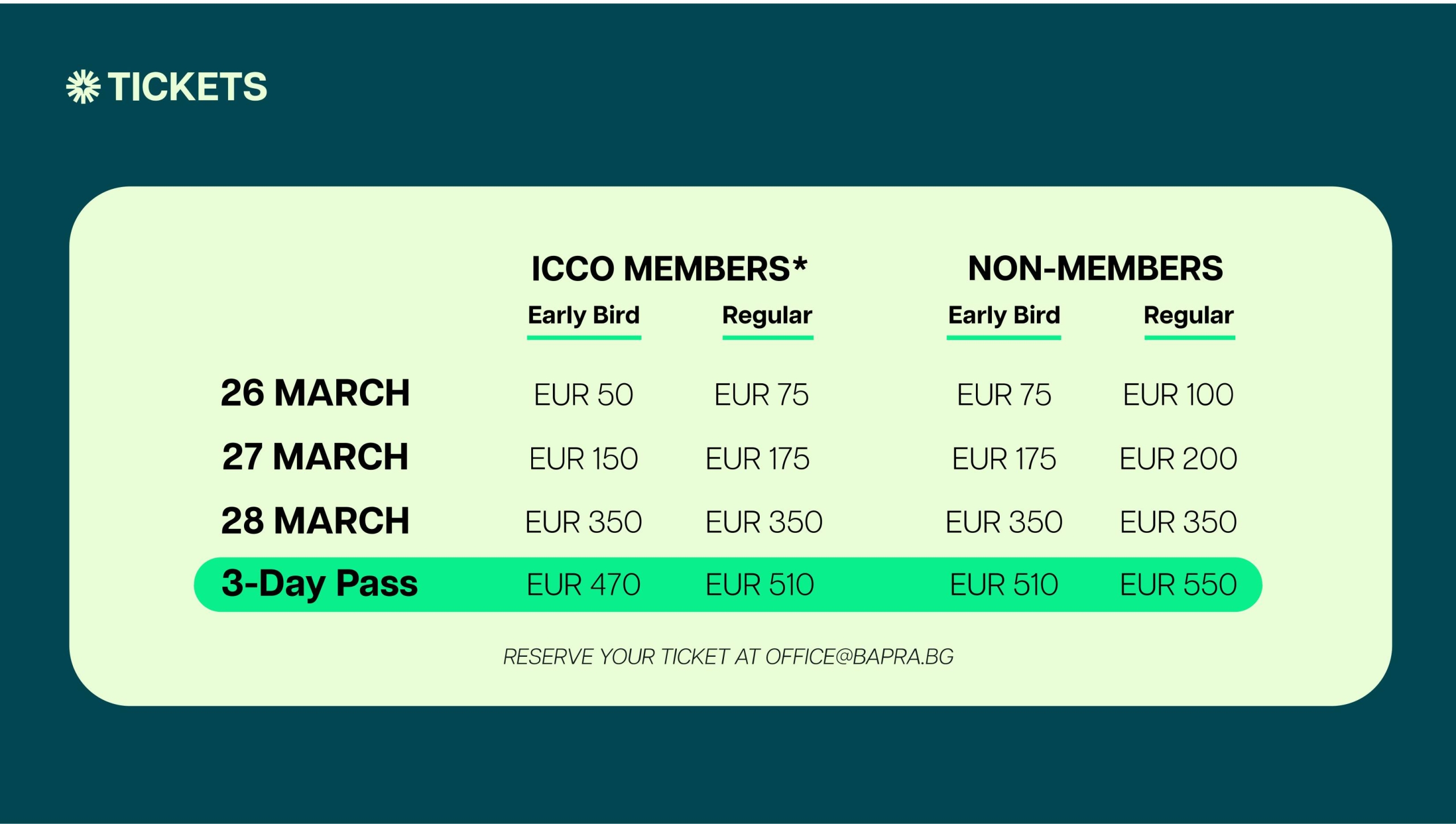1456x824 pixels.
Task: Click the EUR 100 price
Action: coord(1178,395)
